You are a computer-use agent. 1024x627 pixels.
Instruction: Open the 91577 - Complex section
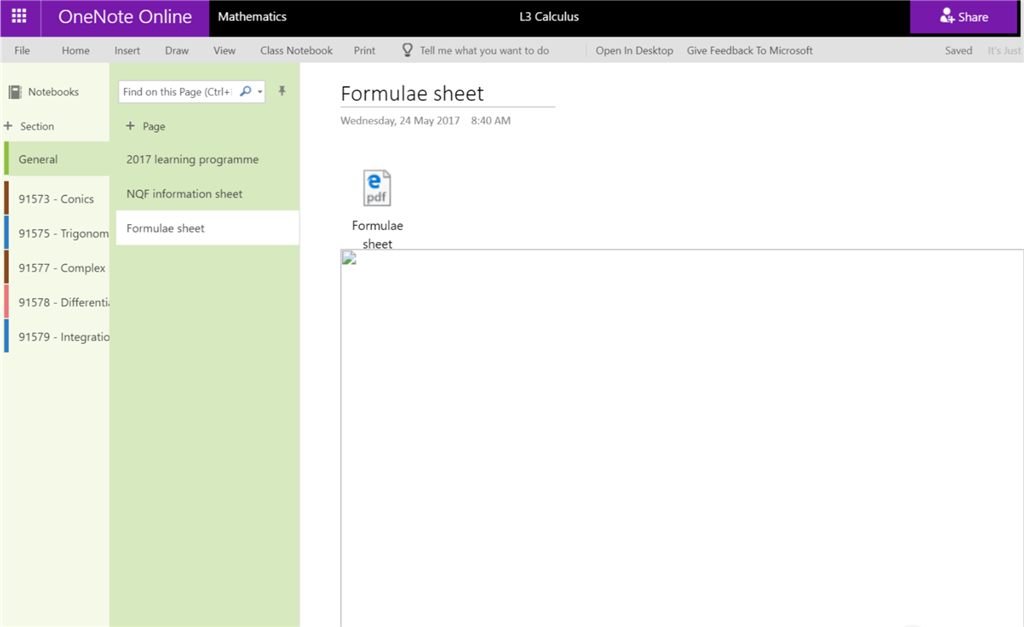57,268
